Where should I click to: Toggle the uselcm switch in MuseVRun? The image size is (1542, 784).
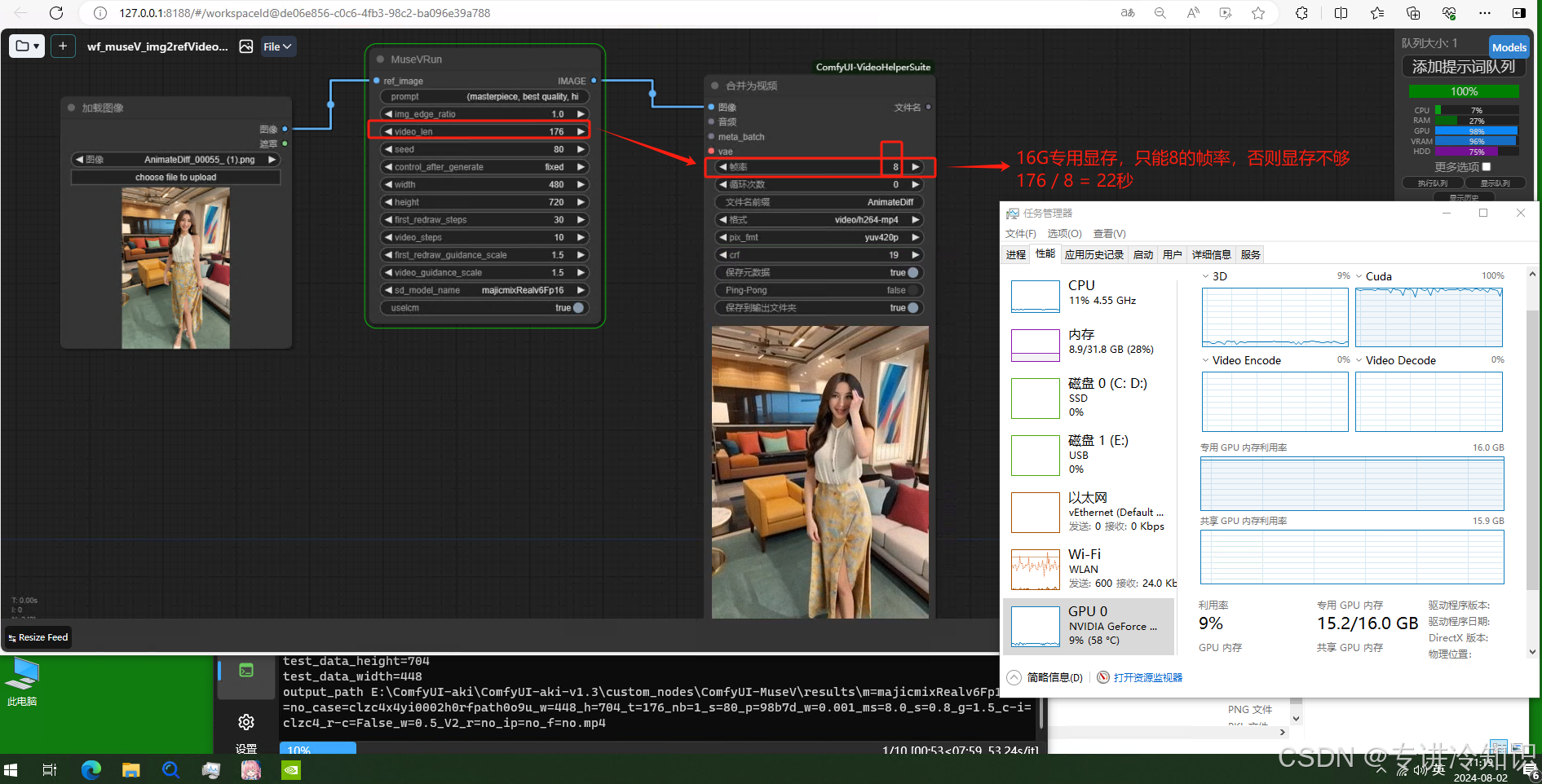click(578, 308)
